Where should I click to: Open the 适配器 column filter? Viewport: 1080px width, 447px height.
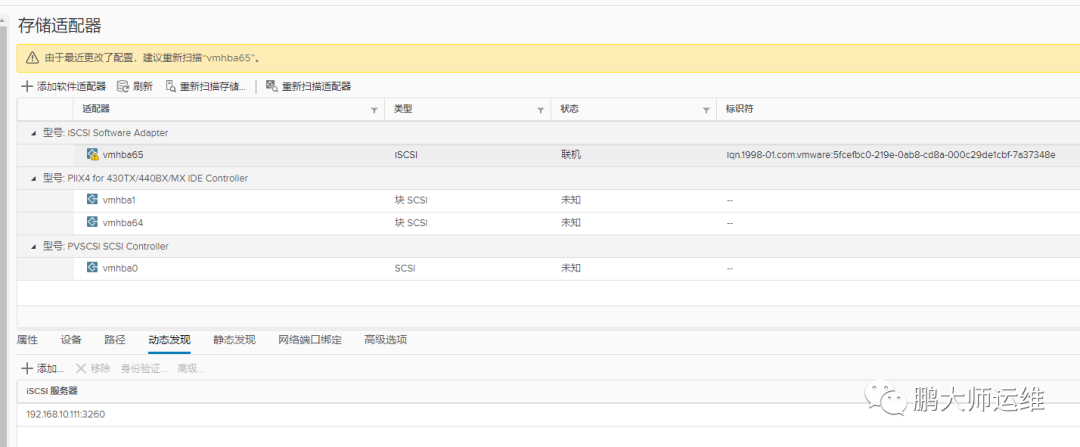point(375,109)
